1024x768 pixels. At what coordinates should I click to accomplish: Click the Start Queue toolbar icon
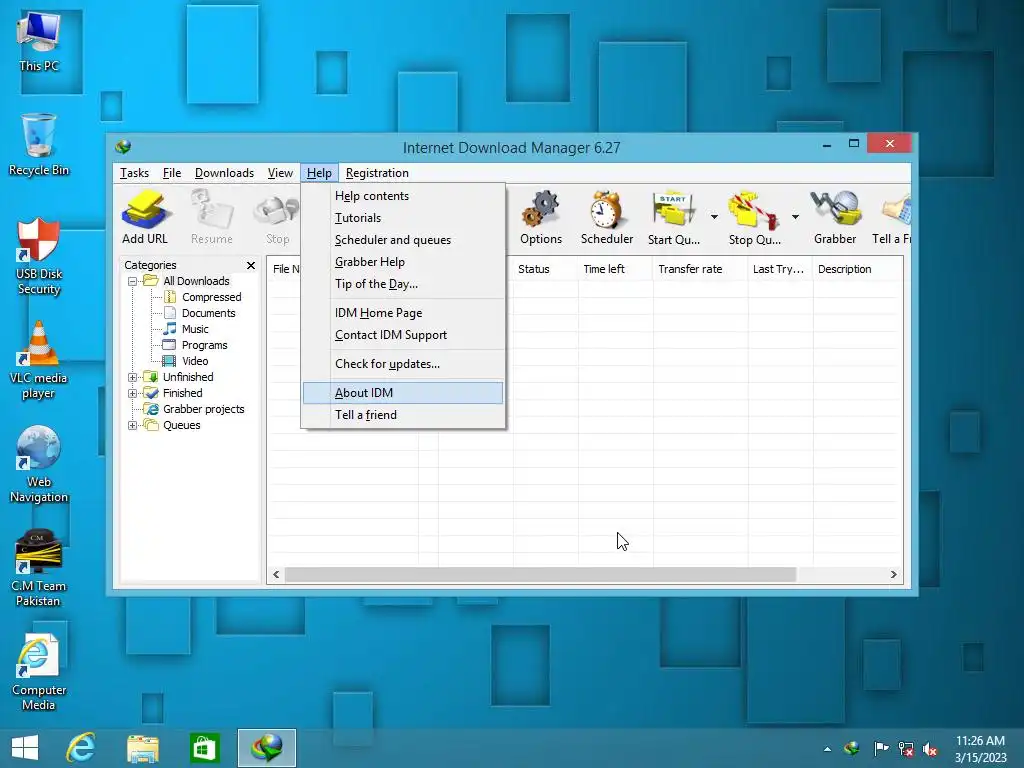pyautogui.click(x=673, y=217)
